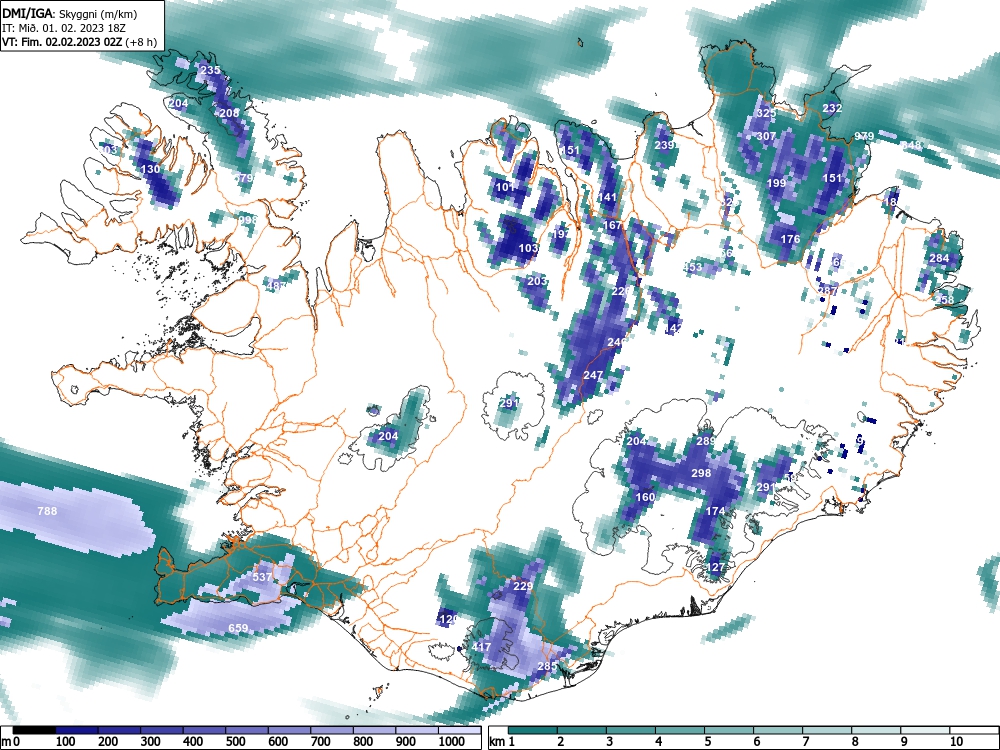Click the '7' label on the kilometre legend
The height and width of the screenshot is (750, 1000).
point(805,742)
